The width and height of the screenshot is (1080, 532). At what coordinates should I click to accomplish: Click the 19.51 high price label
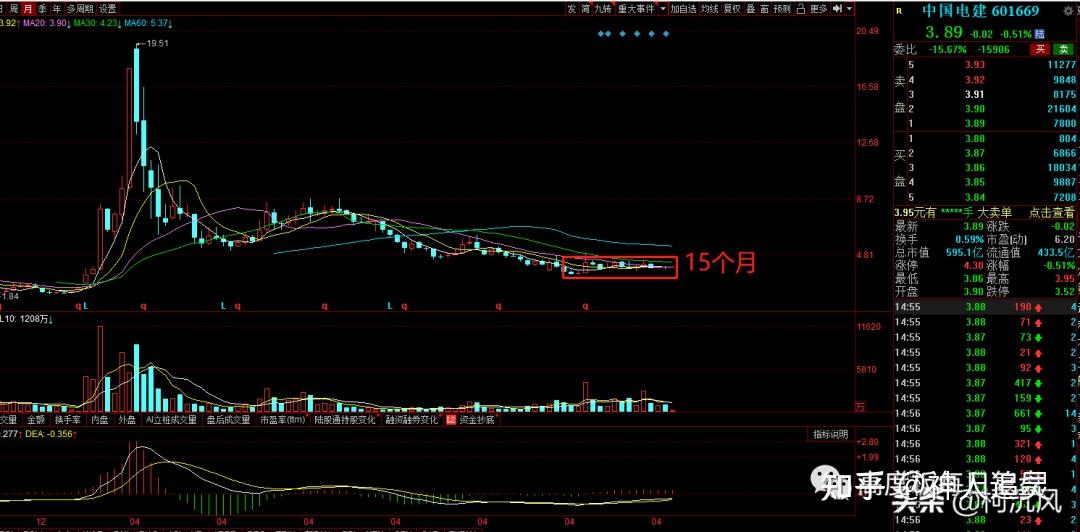(158, 43)
